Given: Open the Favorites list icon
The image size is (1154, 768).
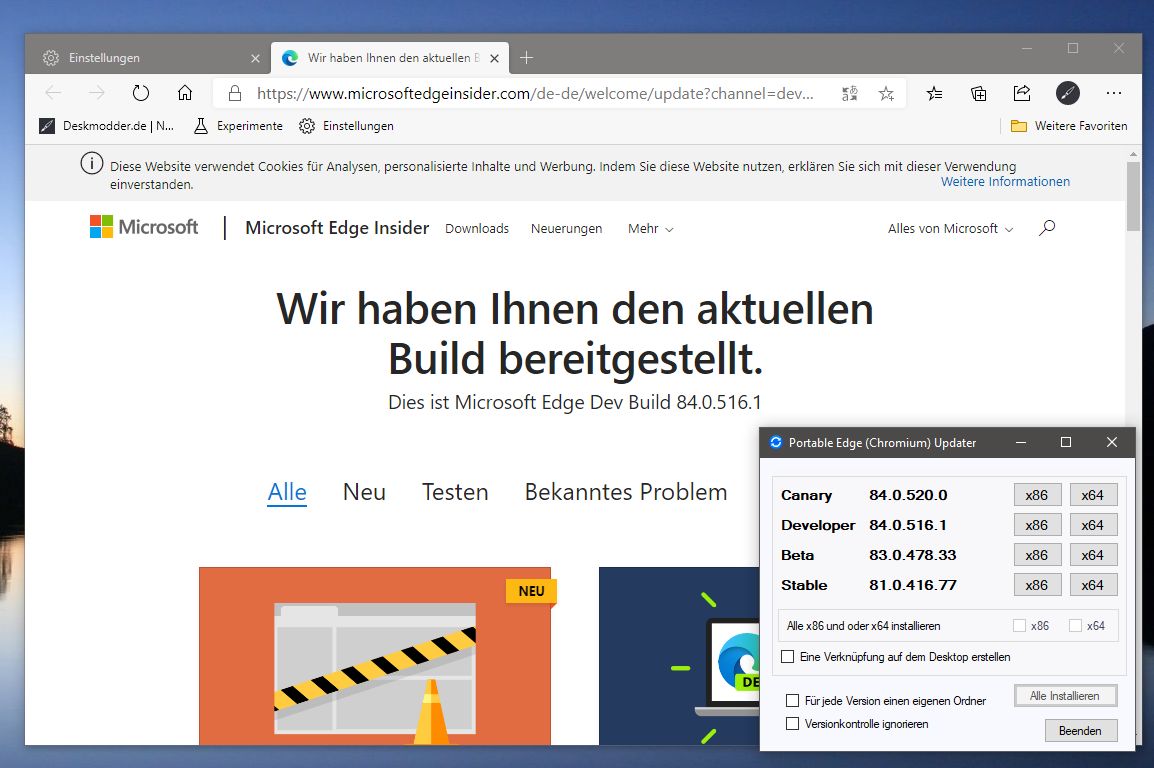Looking at the screenshot, I should (934, 93).
